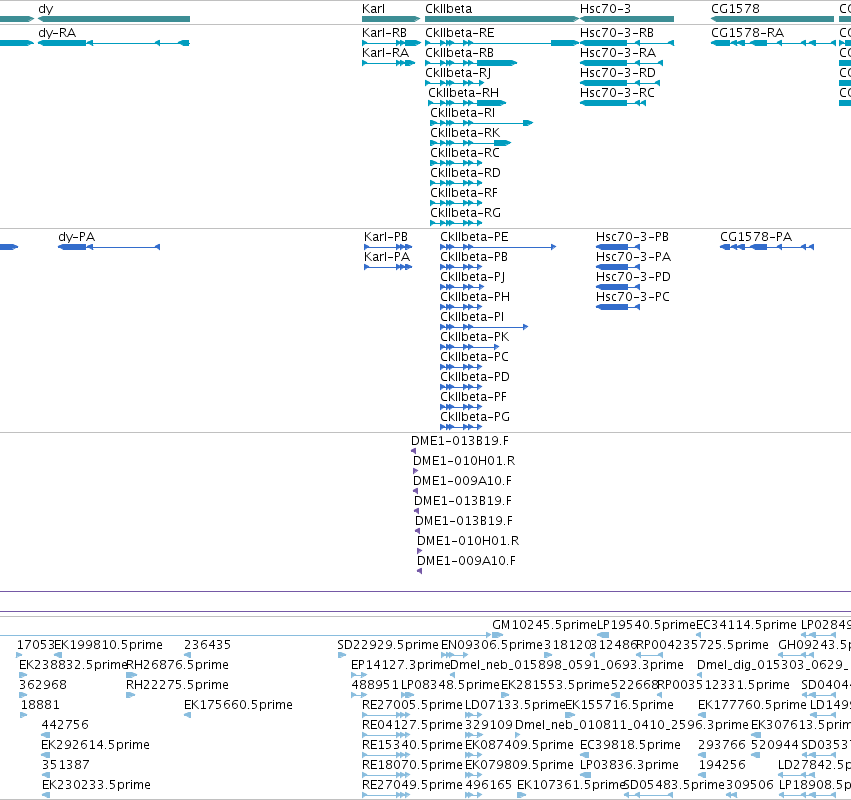Click CDS CkIIbeta-PH
The image size is (851, 800).
475,297
